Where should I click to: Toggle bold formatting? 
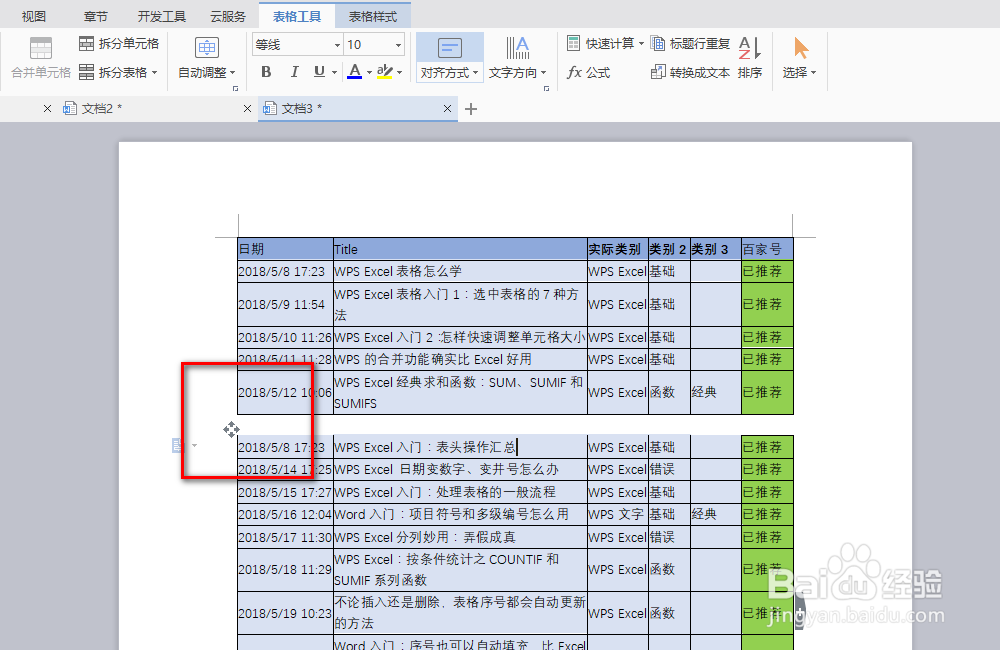[267, 71]
